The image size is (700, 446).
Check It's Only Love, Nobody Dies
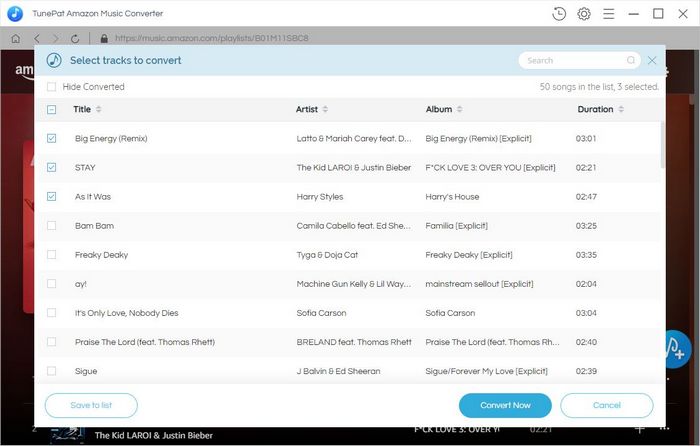click(x=51, y=313)
